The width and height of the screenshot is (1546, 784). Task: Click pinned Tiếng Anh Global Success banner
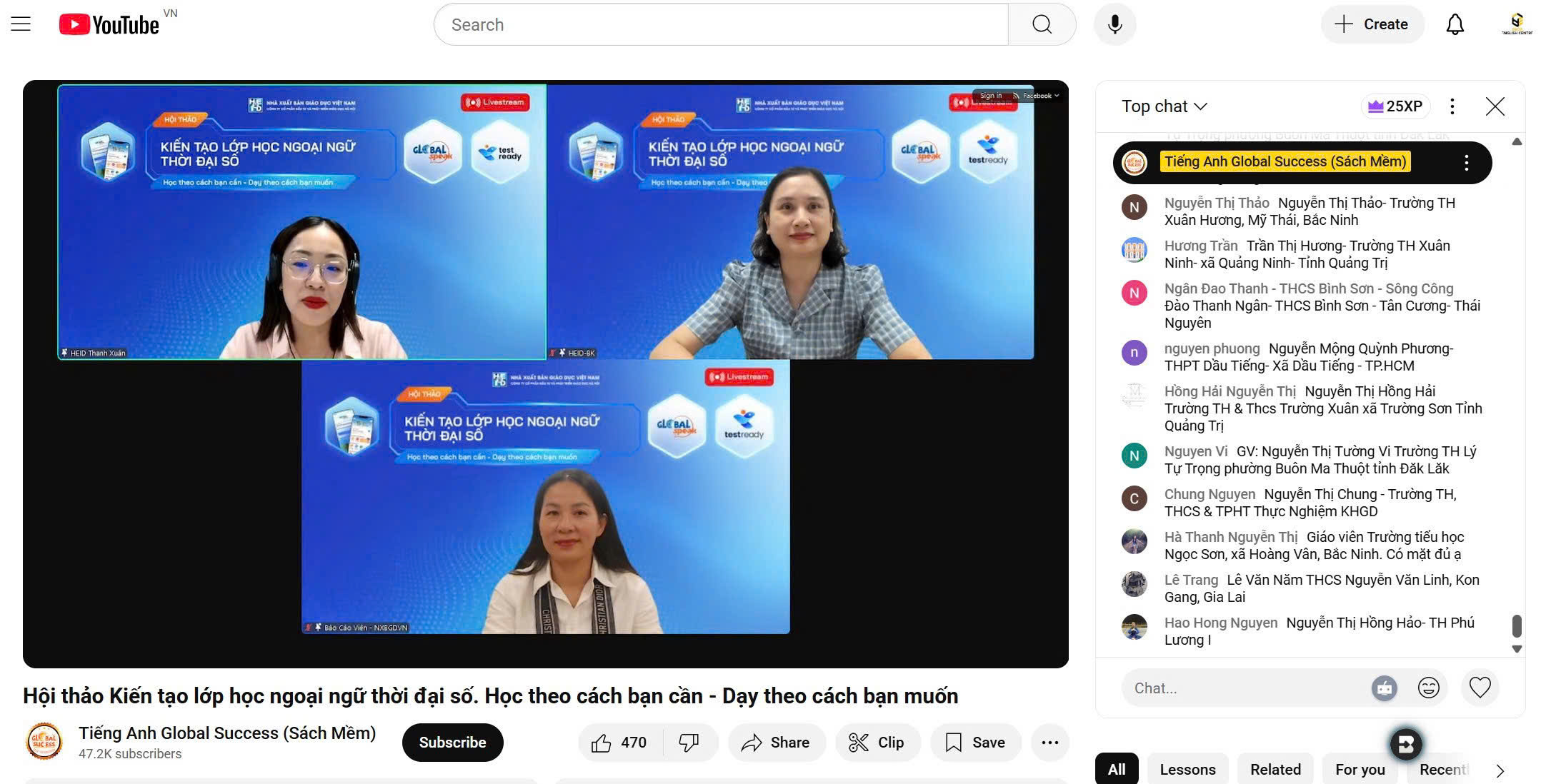1302,163
